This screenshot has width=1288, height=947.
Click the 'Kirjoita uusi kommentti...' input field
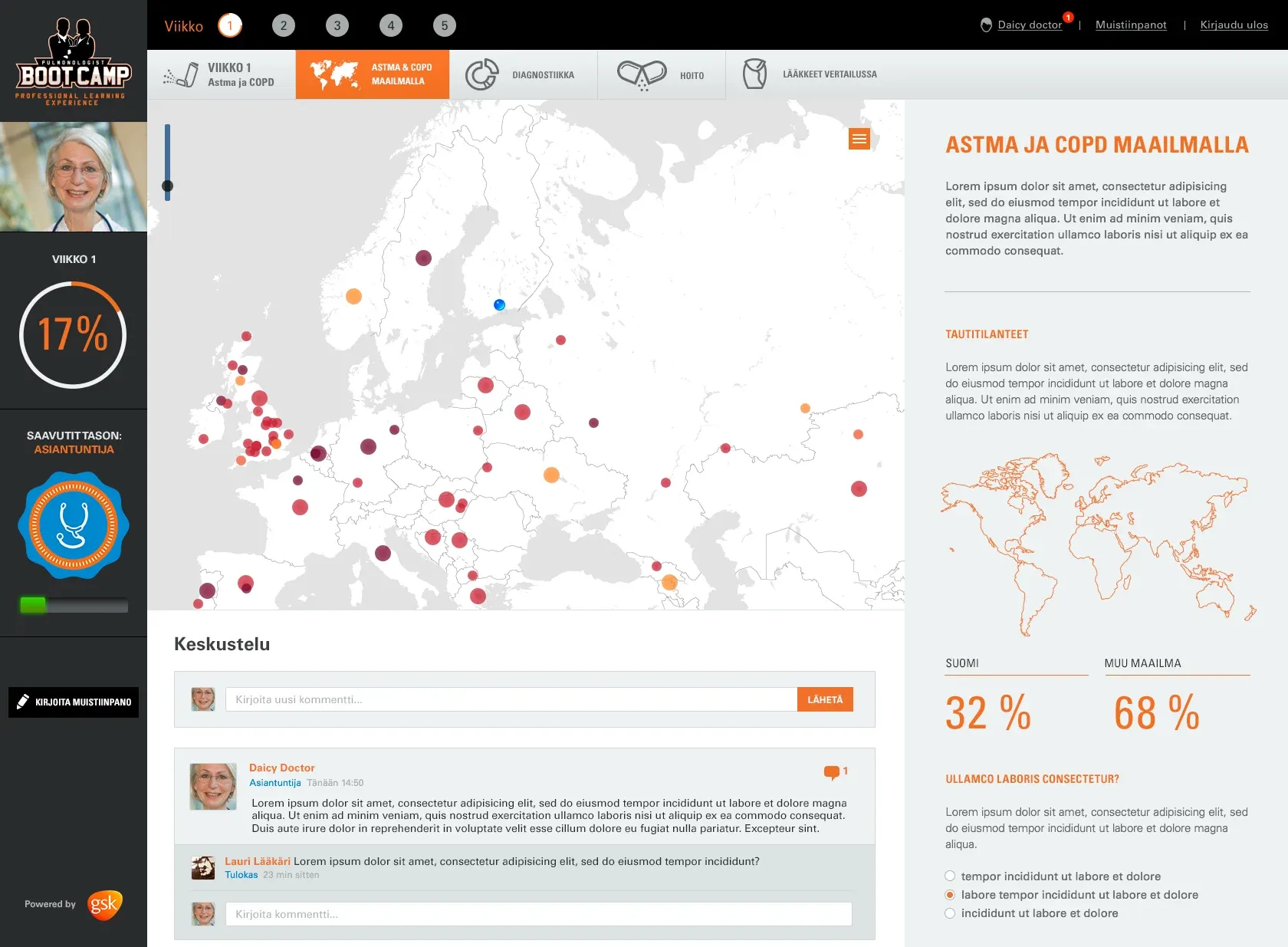pos(511,699)
